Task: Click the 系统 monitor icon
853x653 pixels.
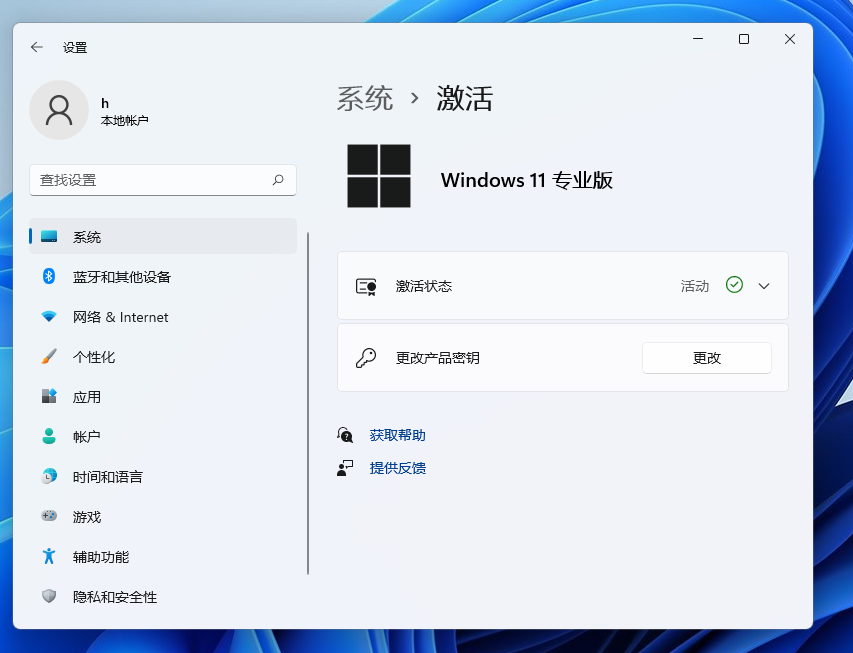Action: pos(49,236)
